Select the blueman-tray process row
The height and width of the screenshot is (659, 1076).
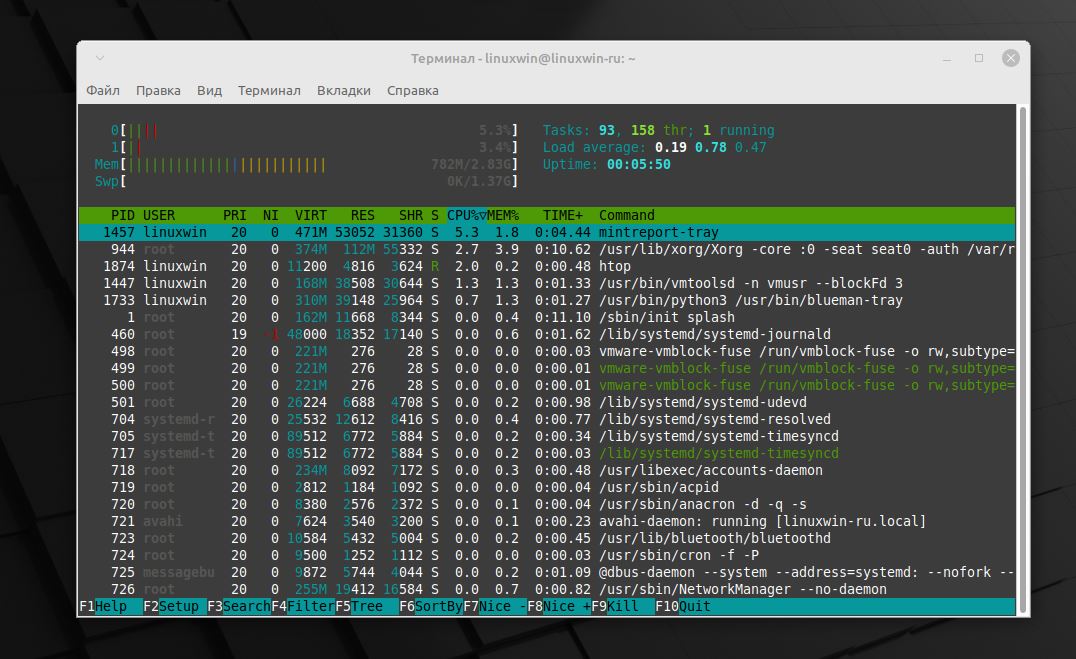(x=547, y=301)
